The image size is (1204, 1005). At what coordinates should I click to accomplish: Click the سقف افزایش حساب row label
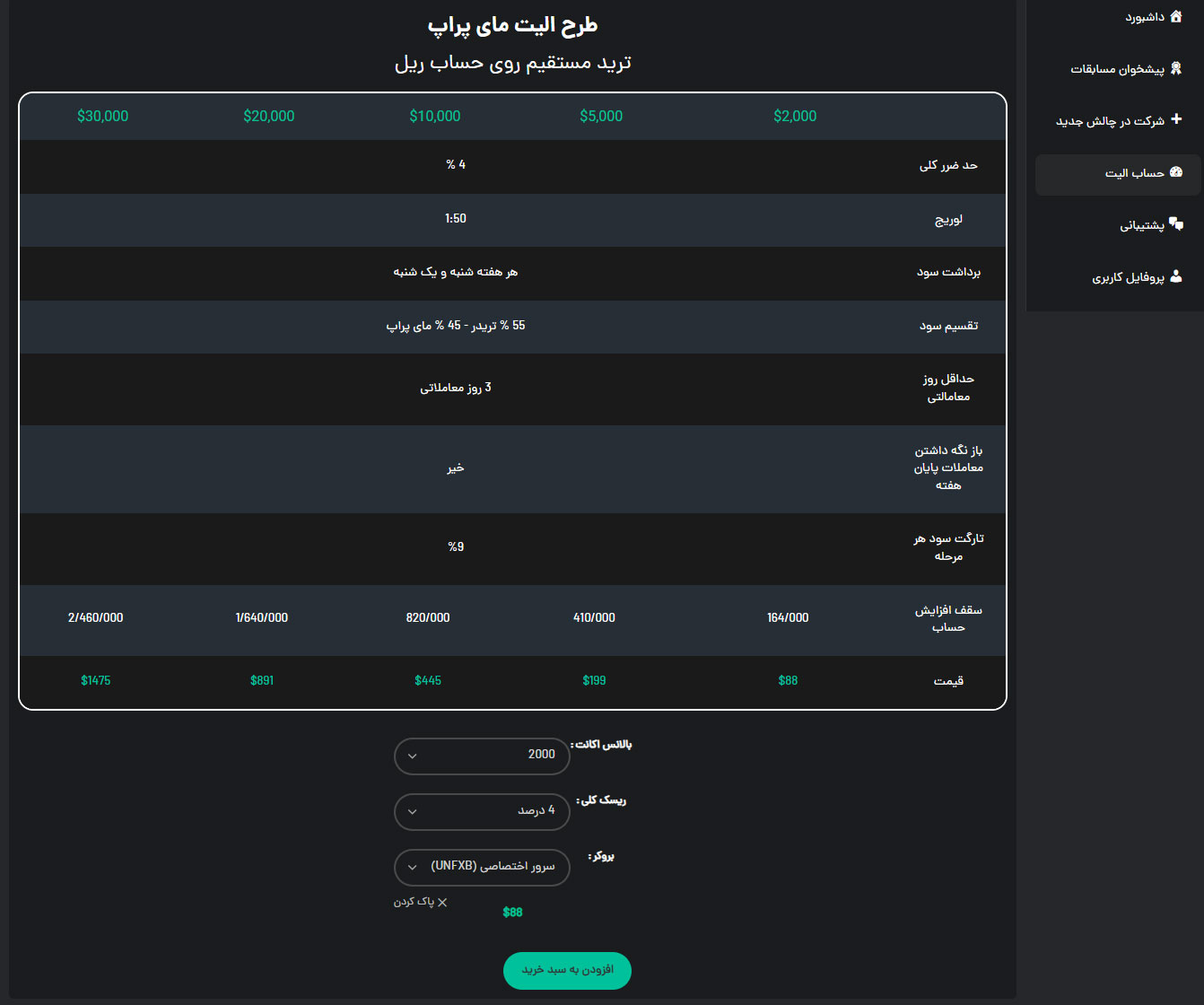pyautogui.click(x=948, y=618)
